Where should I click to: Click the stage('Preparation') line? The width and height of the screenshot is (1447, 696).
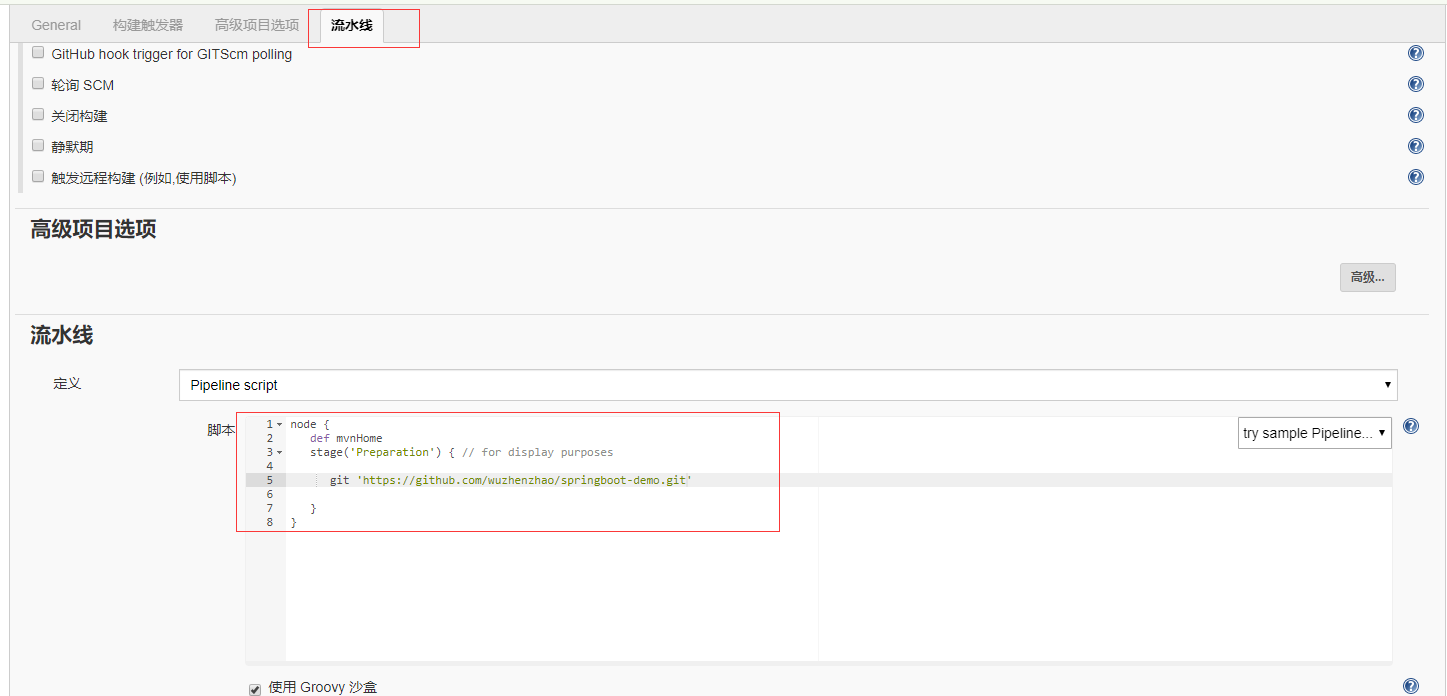[461, 452]
